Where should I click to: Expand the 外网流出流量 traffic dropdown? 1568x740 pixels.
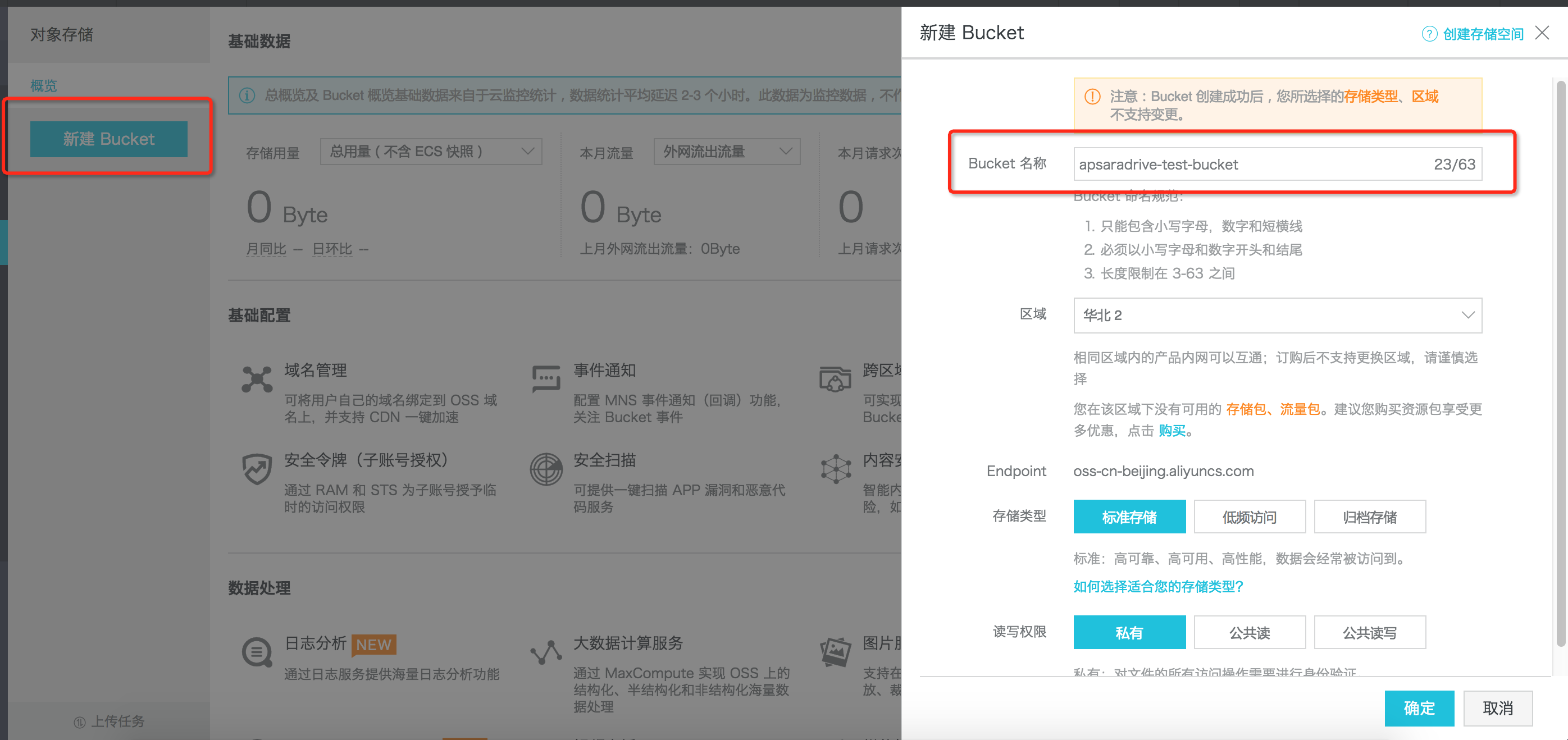click(x=727, y=152)
